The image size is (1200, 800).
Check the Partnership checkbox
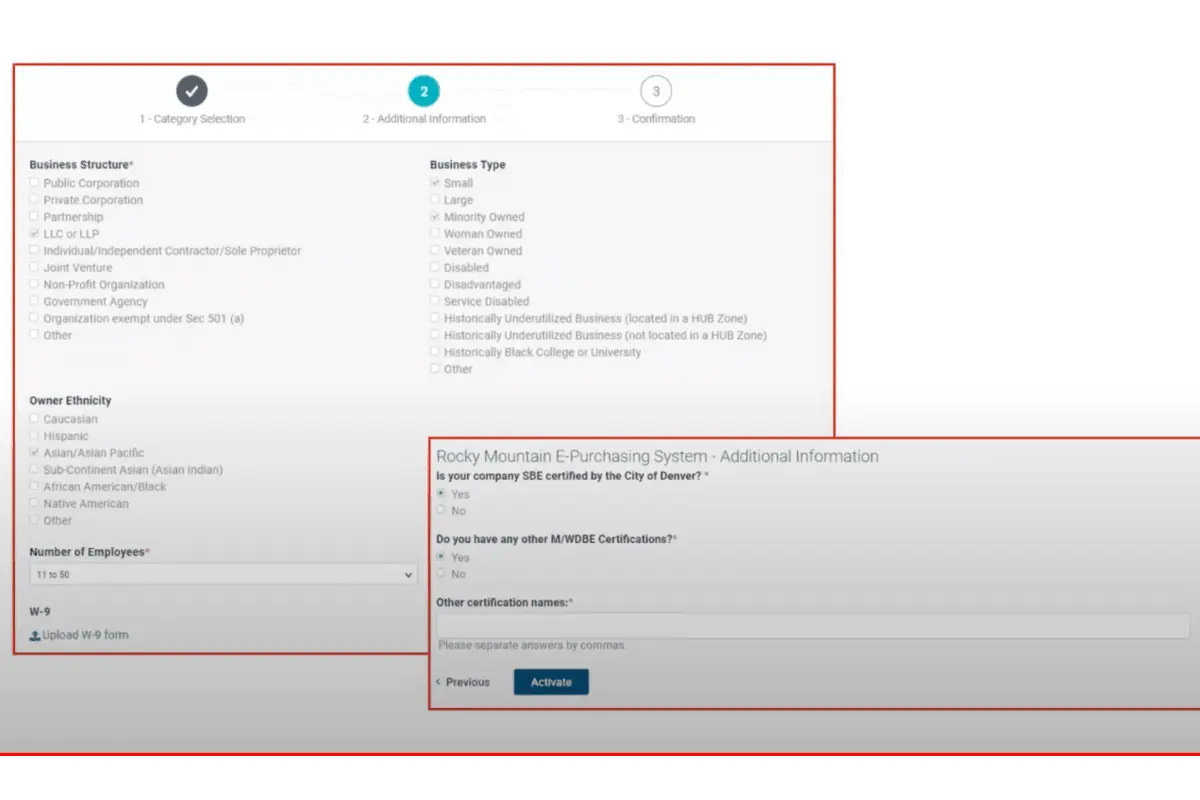[35, 217]
